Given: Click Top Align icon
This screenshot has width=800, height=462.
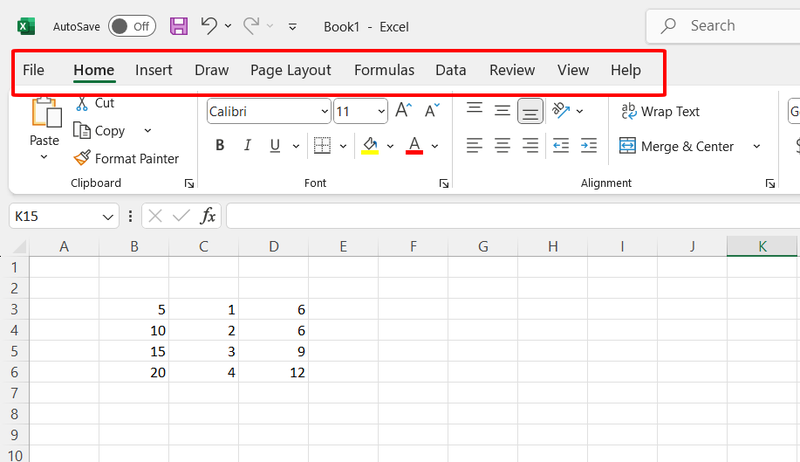Looking at the screenshot, I should (x=474, y=110).
